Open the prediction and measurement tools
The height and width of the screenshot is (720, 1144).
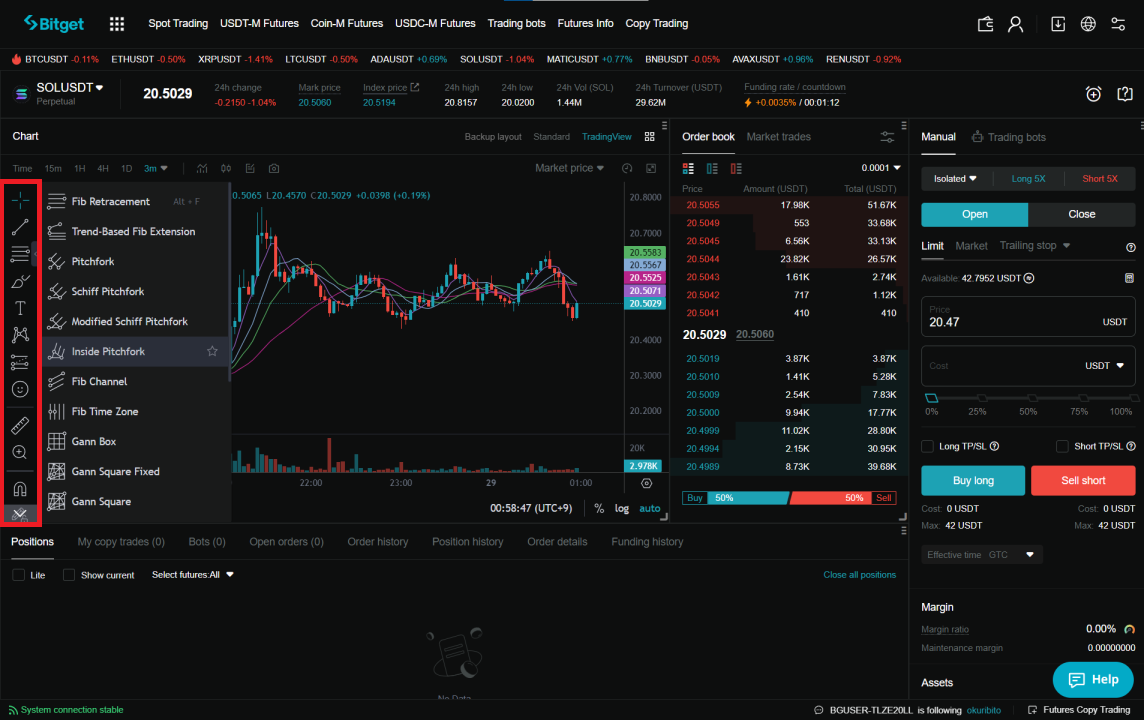(20, 362)
